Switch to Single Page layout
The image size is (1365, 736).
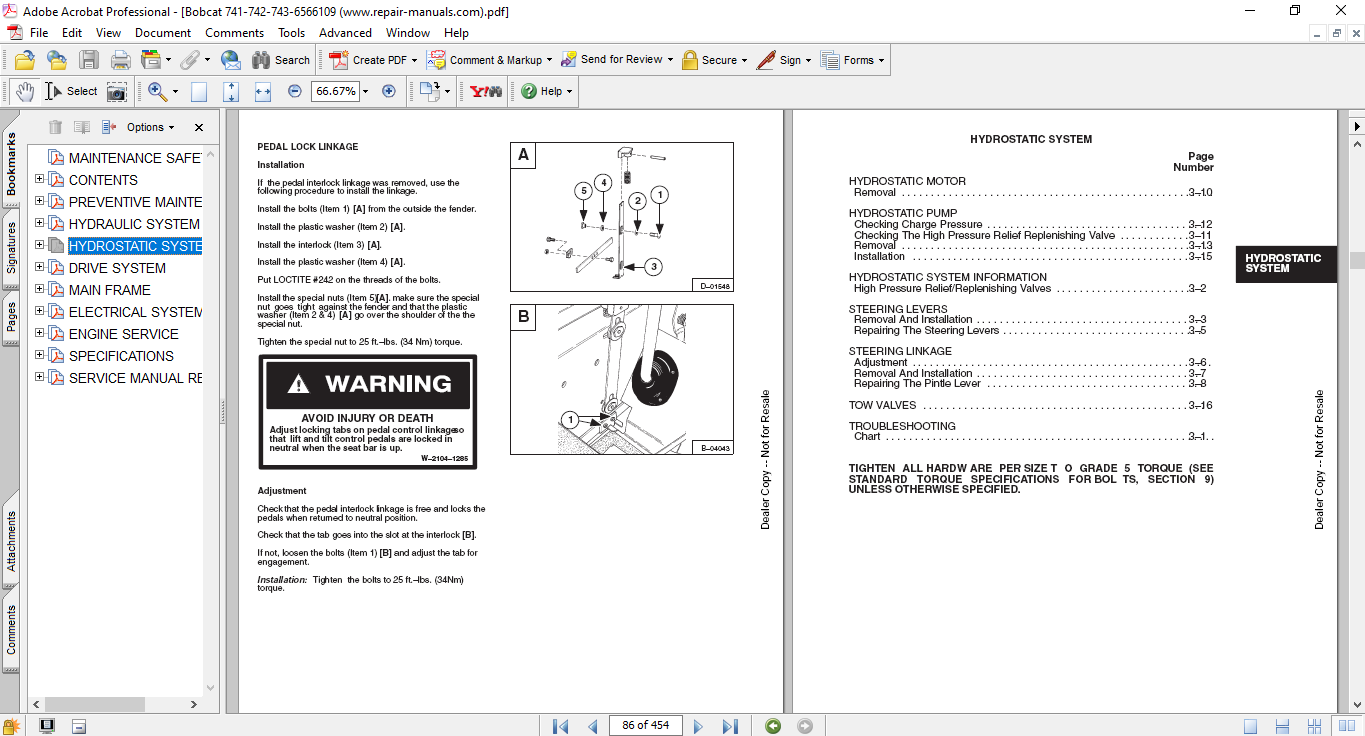(x=1251, y=726)
